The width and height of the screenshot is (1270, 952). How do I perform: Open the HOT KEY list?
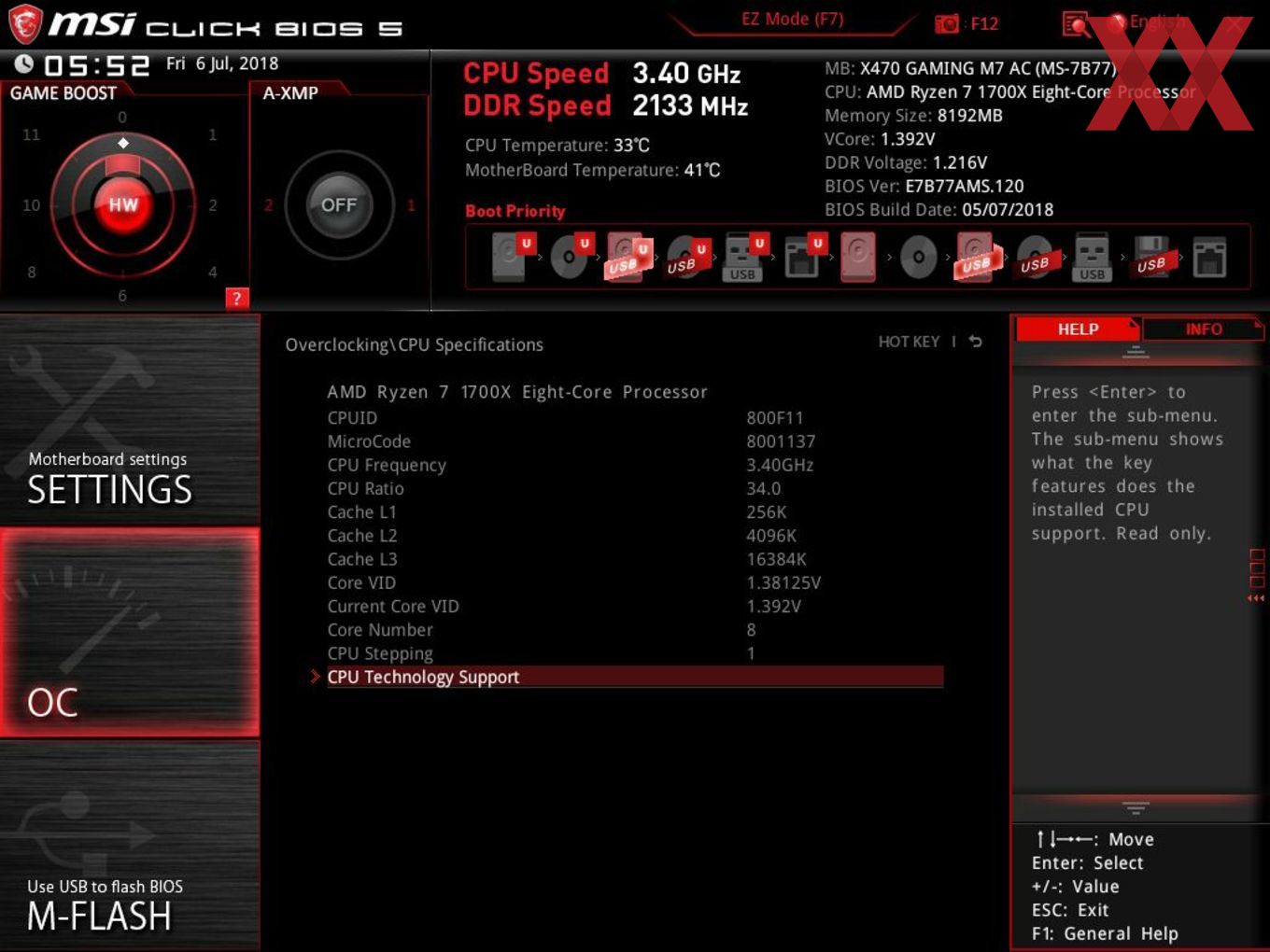pyautogui.click(x=909, y=342)
